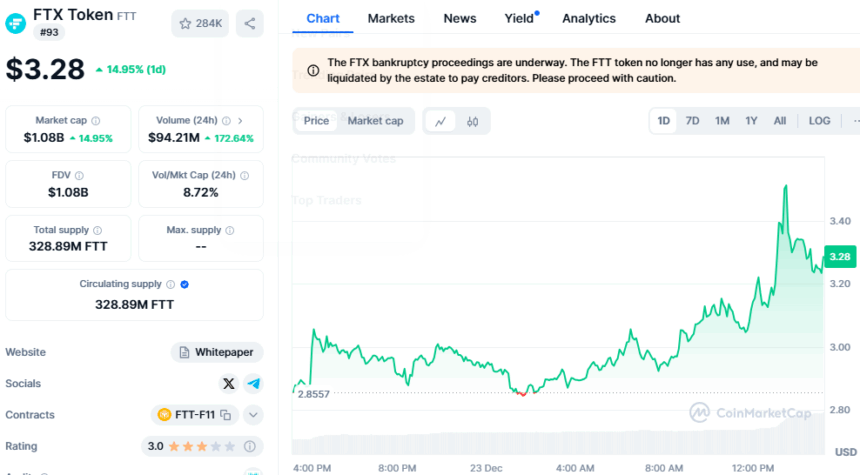Open the Whitepaper link
The image size is (860, 475).
coord(217,352)
